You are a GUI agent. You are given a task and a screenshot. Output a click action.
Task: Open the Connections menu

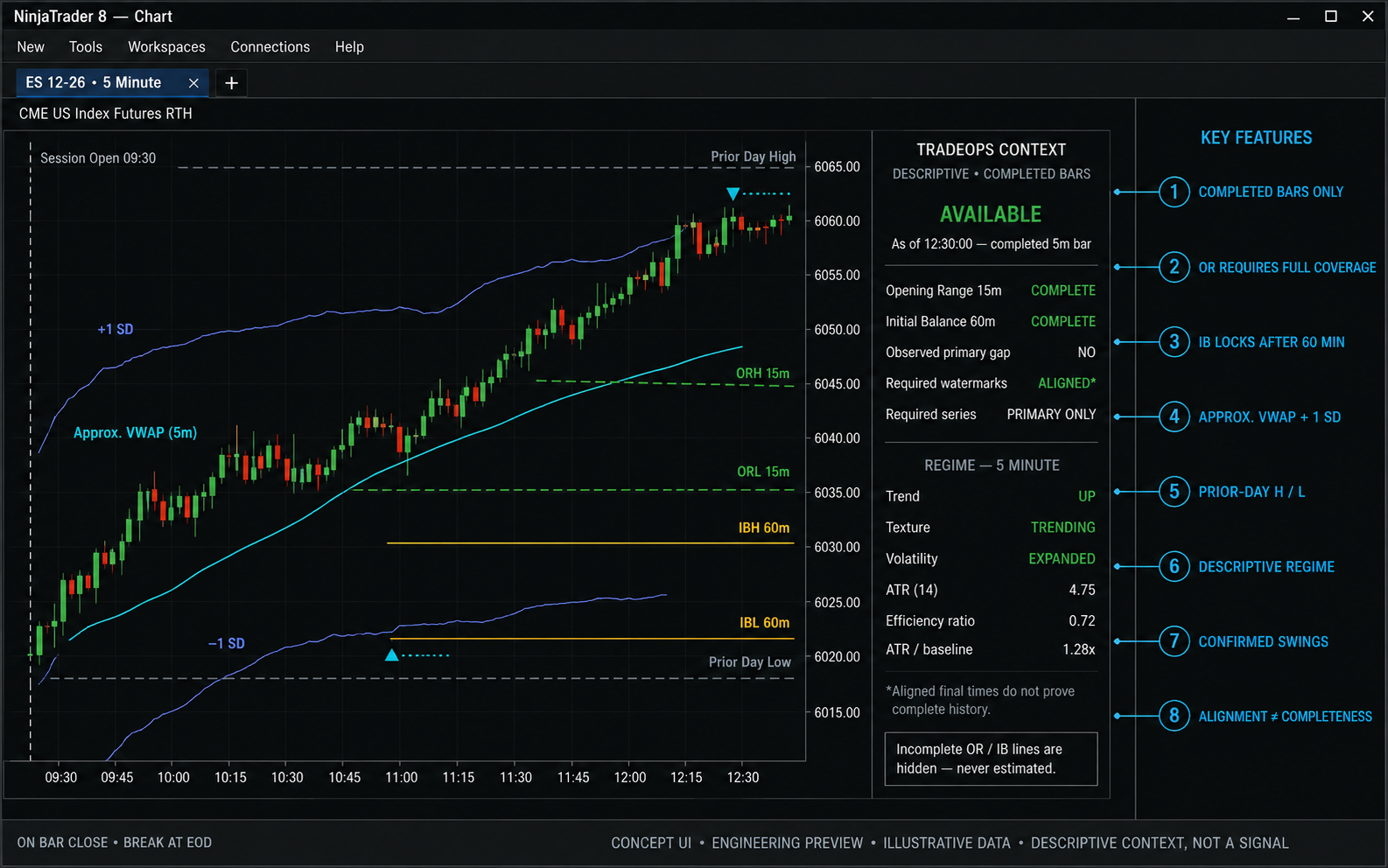(x=270, y=47)
